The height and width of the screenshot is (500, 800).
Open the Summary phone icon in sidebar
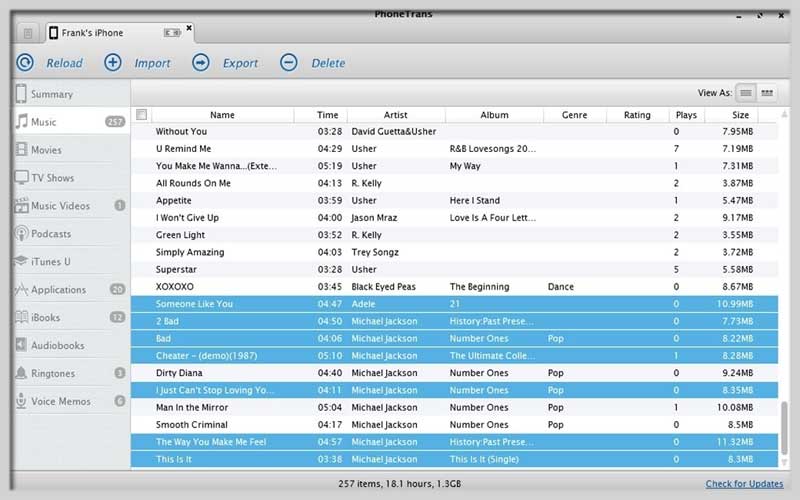tap(21, 94)
